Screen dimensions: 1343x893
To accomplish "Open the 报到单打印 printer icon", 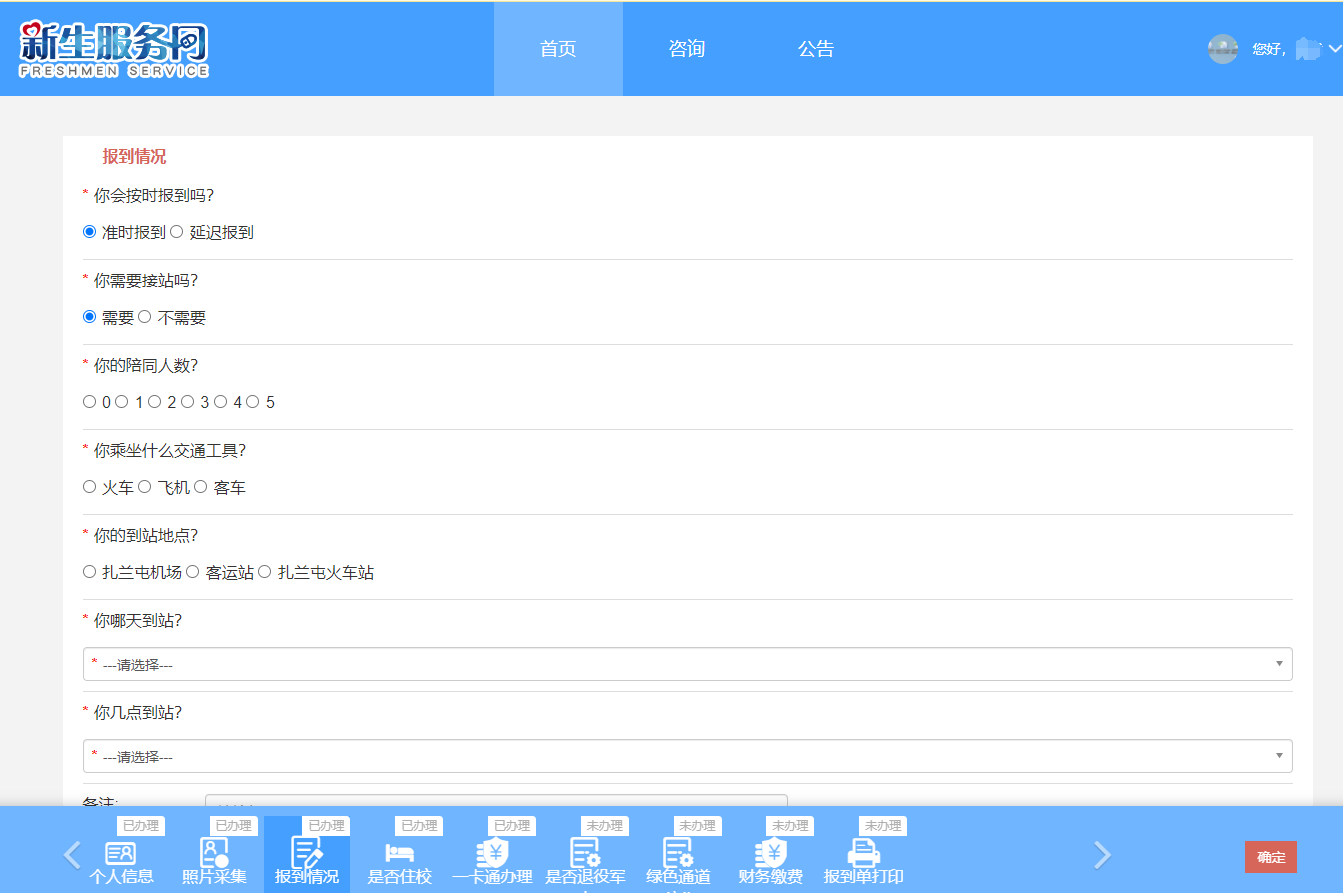I will (865, 853).
